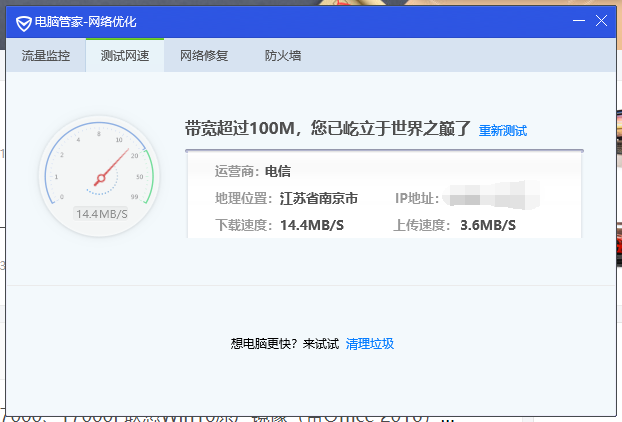This screenshot has width=622, height=422.
Task: Click the blurred IP地址 value
Action: pos(491,195)
